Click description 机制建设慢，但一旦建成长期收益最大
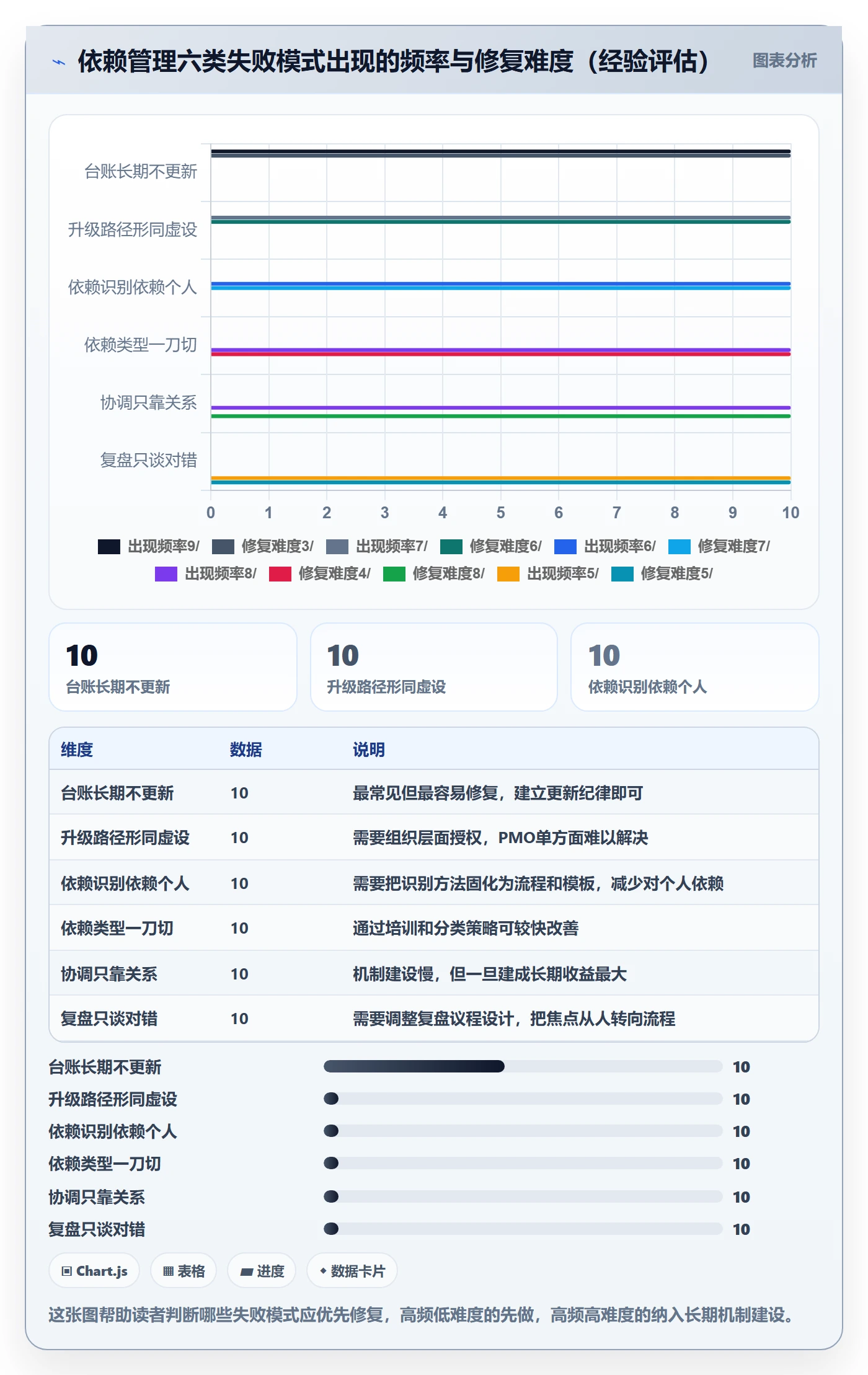The image size is (868, 1375). (490, 974)
